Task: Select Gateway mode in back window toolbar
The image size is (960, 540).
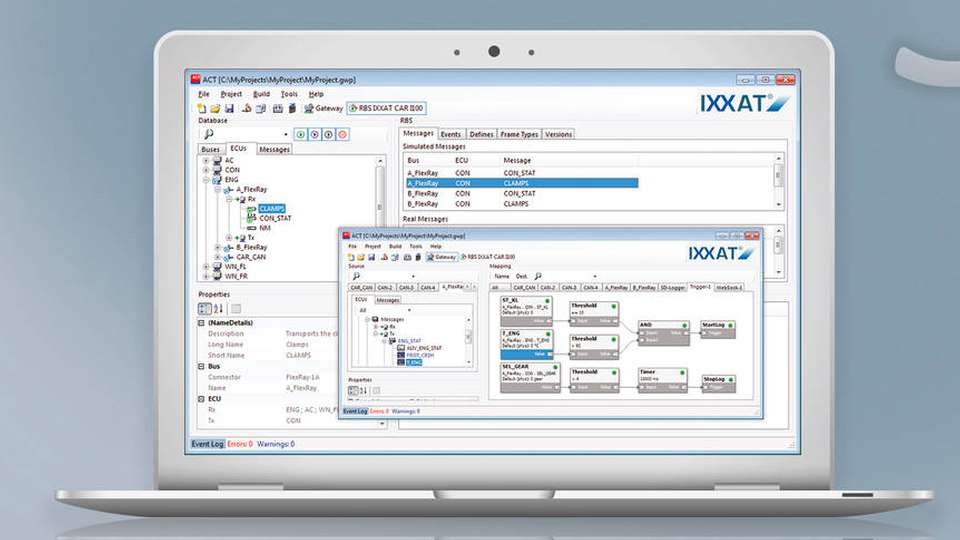Action: click(x=324, y=108)
